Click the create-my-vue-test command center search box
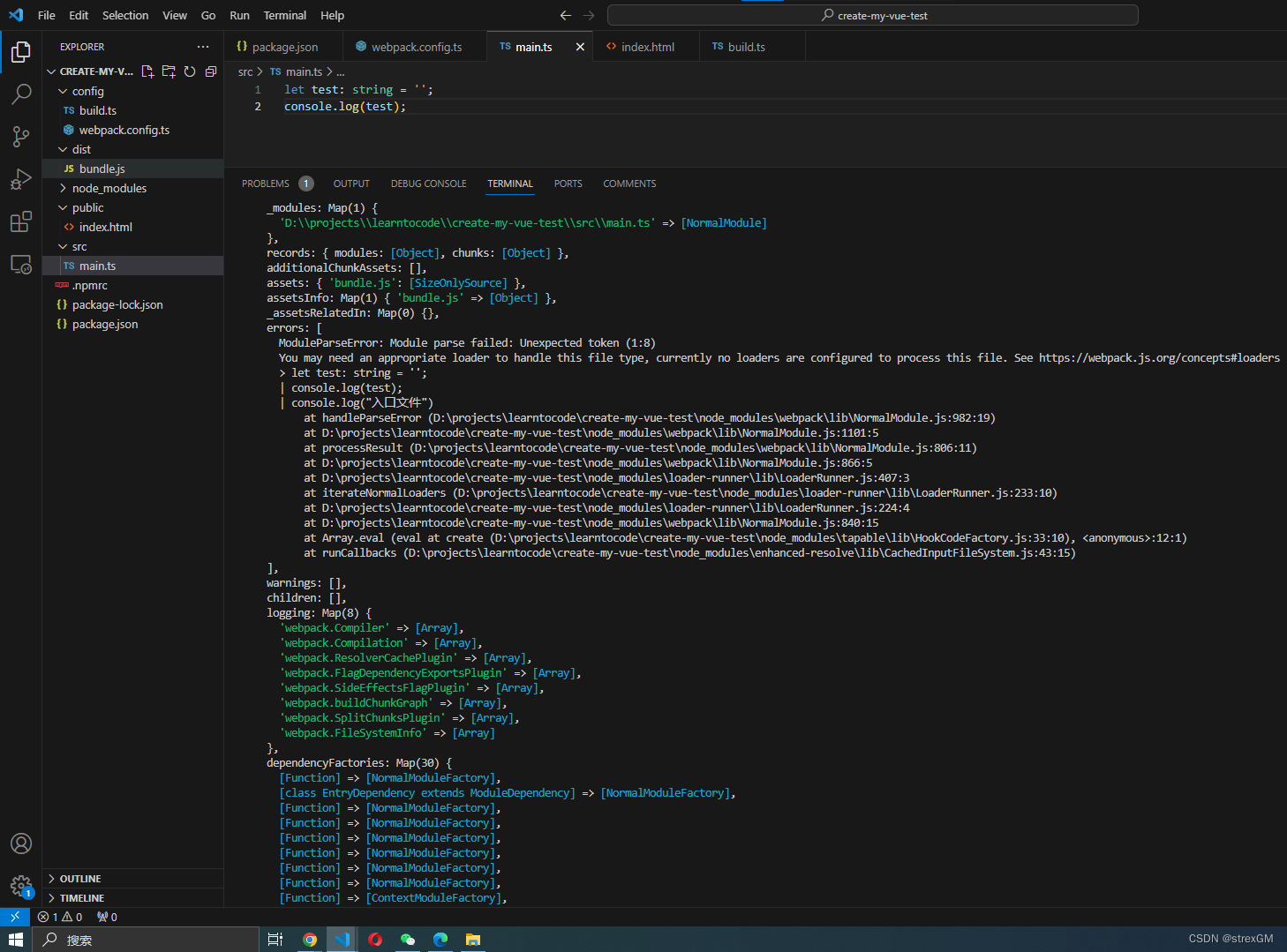 [x=873, y=15]
